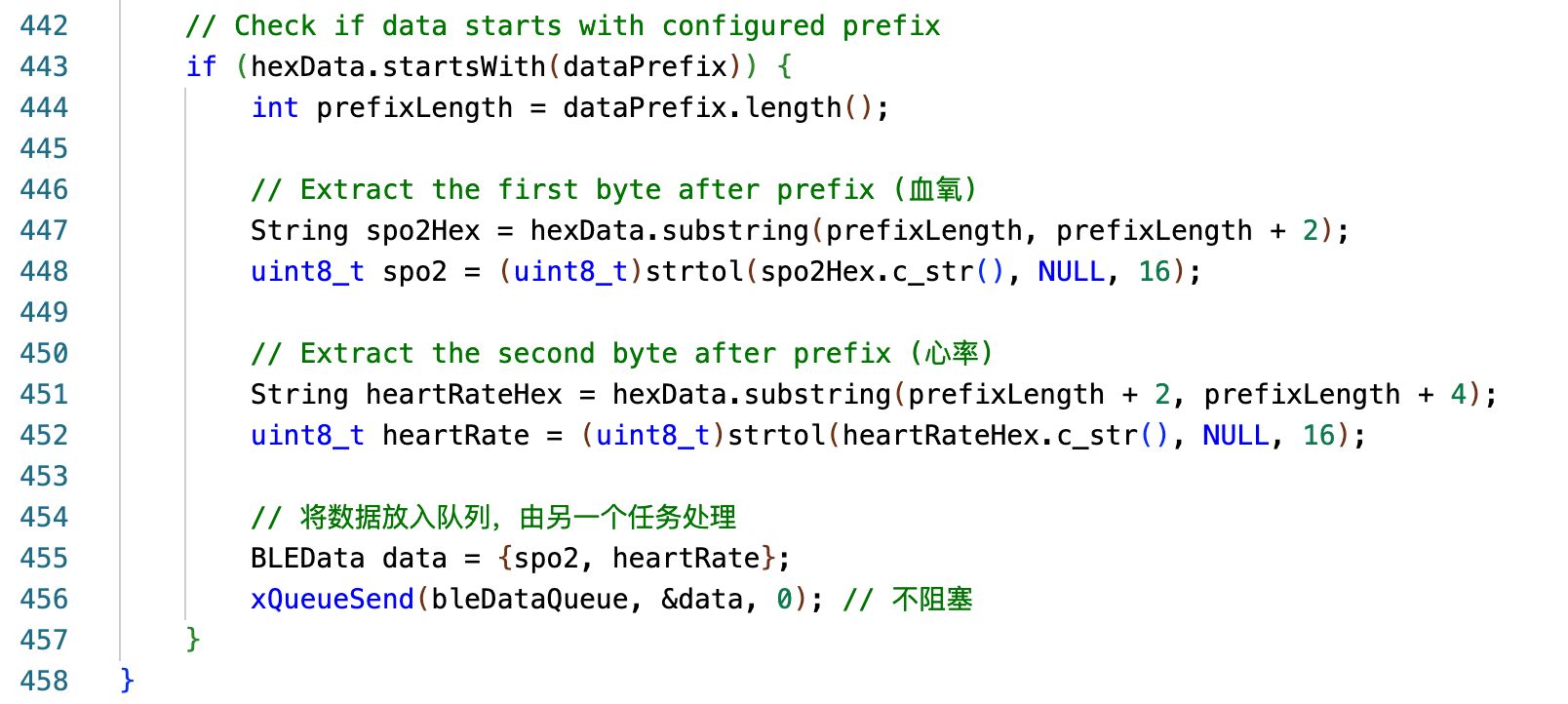Click the NULL argument on line 452
Viewport: 1568px width, 704px height.
point(1235,435)
